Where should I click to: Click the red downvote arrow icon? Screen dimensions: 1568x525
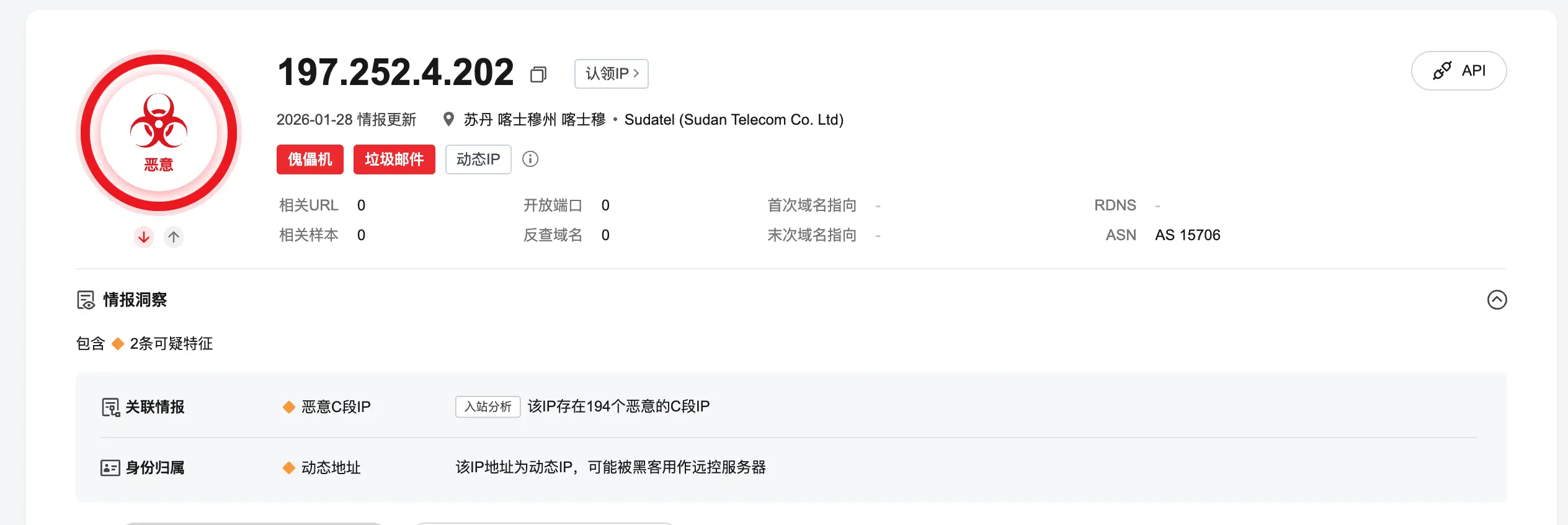point(144,237)
